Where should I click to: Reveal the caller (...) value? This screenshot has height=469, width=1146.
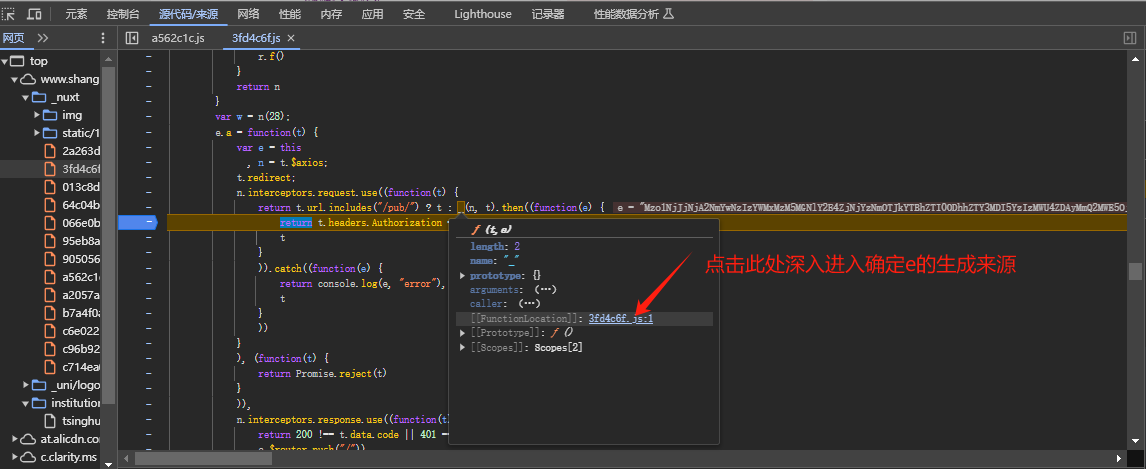point(530,304)
